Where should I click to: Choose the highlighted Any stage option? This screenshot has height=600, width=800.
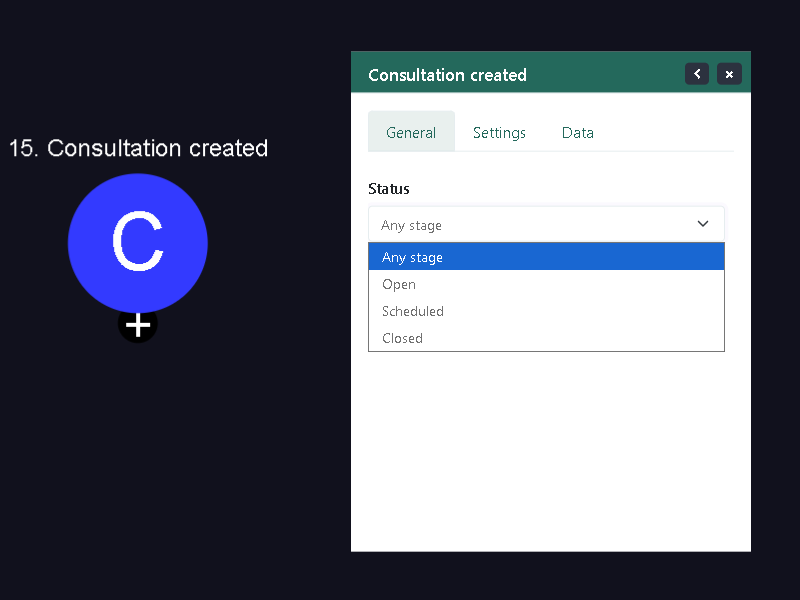[546, 257]
